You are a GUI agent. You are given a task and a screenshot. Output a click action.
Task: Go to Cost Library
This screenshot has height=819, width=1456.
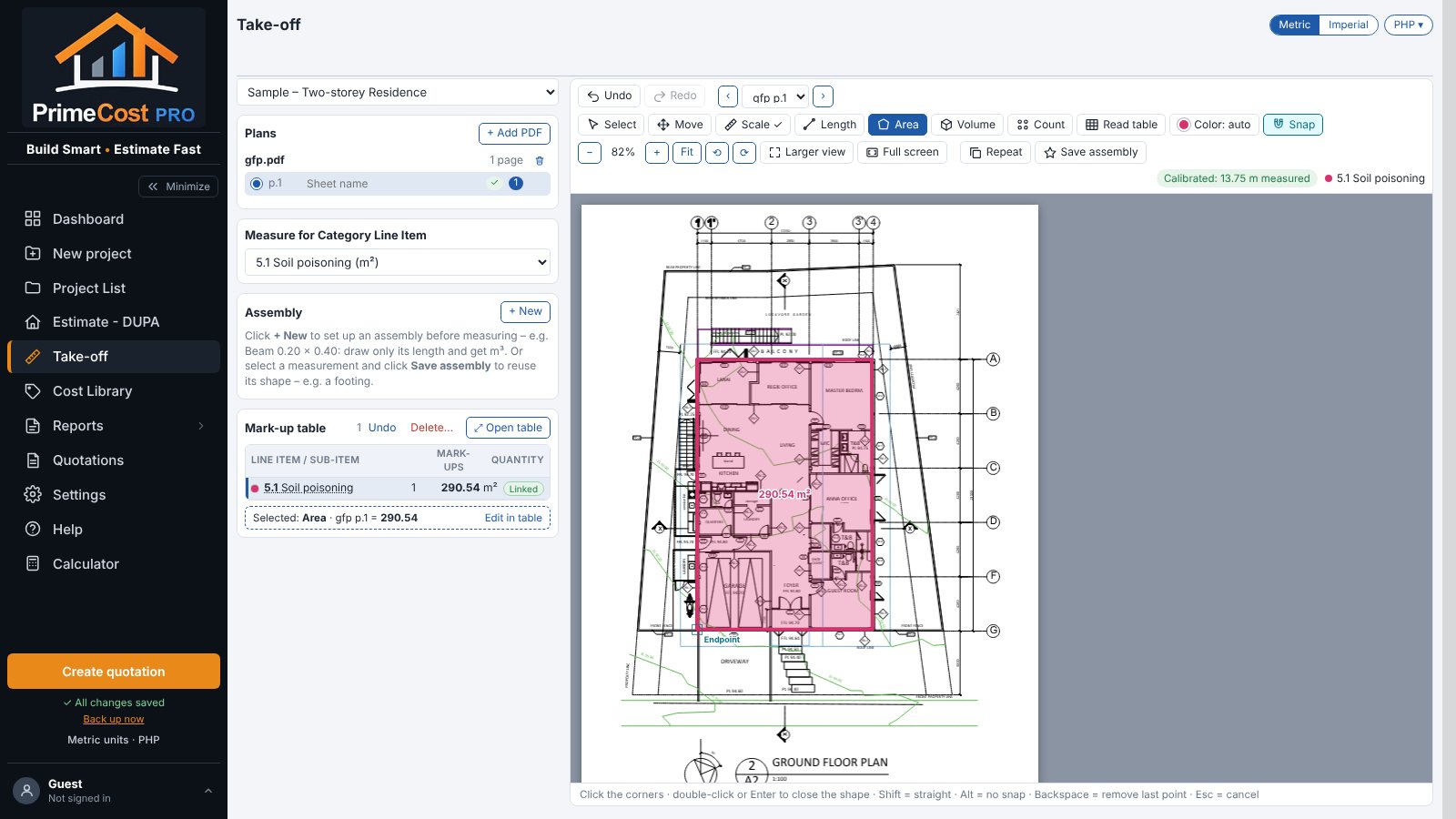(x=114, y=391)
